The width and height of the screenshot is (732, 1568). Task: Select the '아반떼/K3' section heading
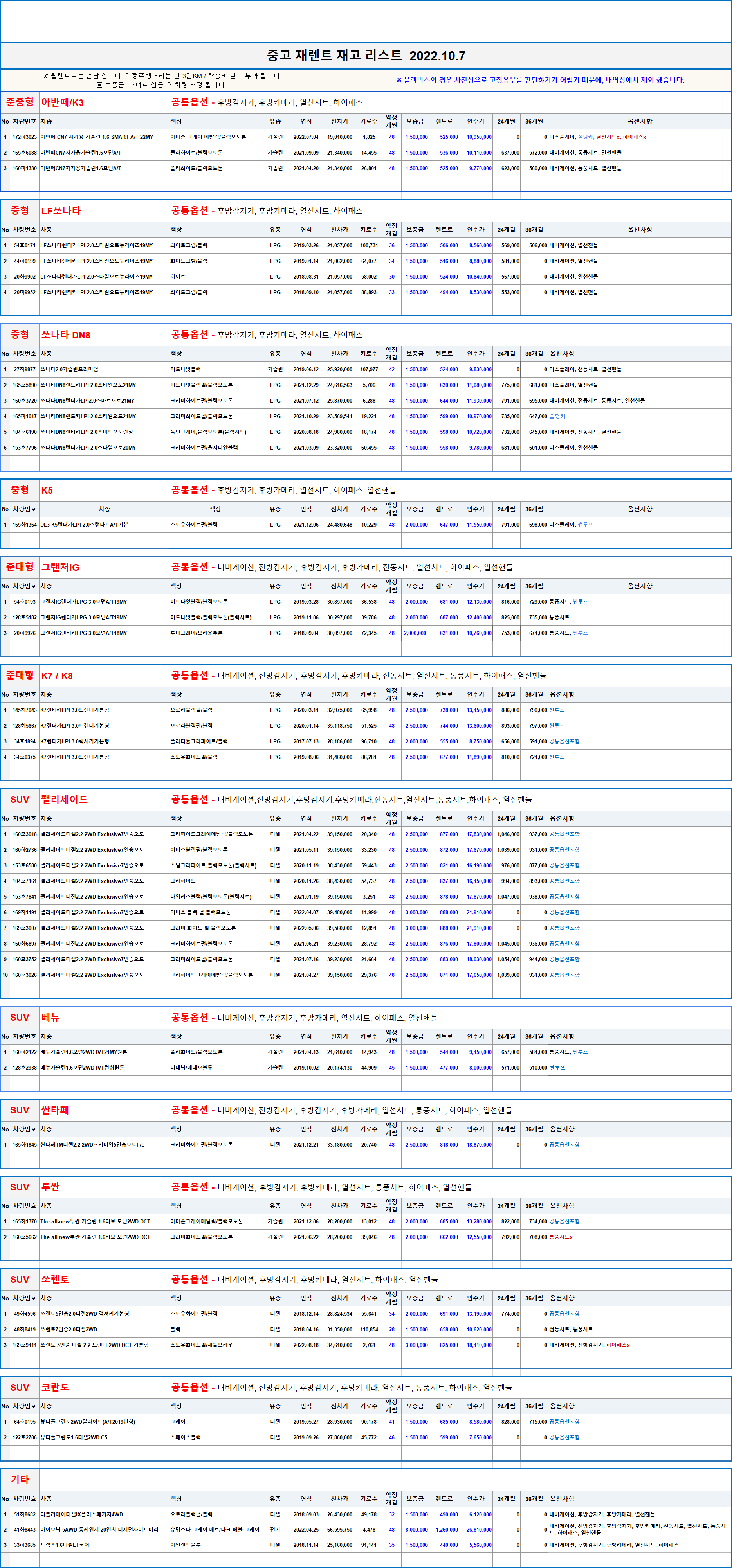62,102
